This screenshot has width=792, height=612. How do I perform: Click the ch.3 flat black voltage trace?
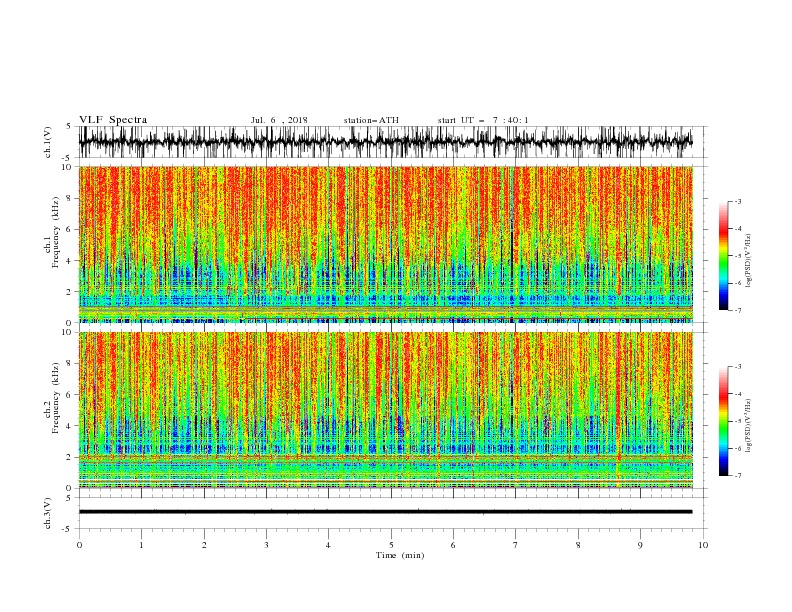pos(386,512)
